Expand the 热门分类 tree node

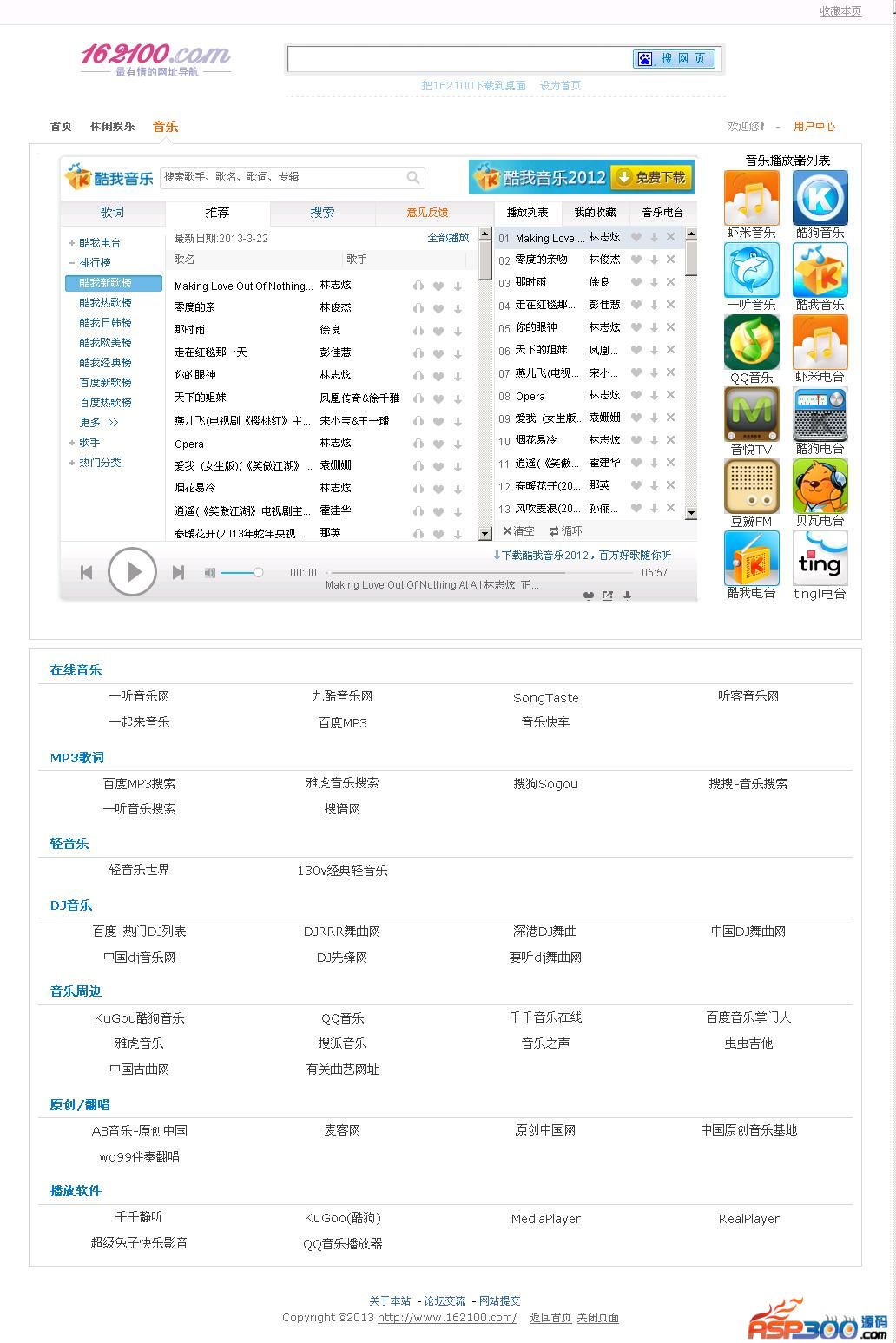point(72,463)
